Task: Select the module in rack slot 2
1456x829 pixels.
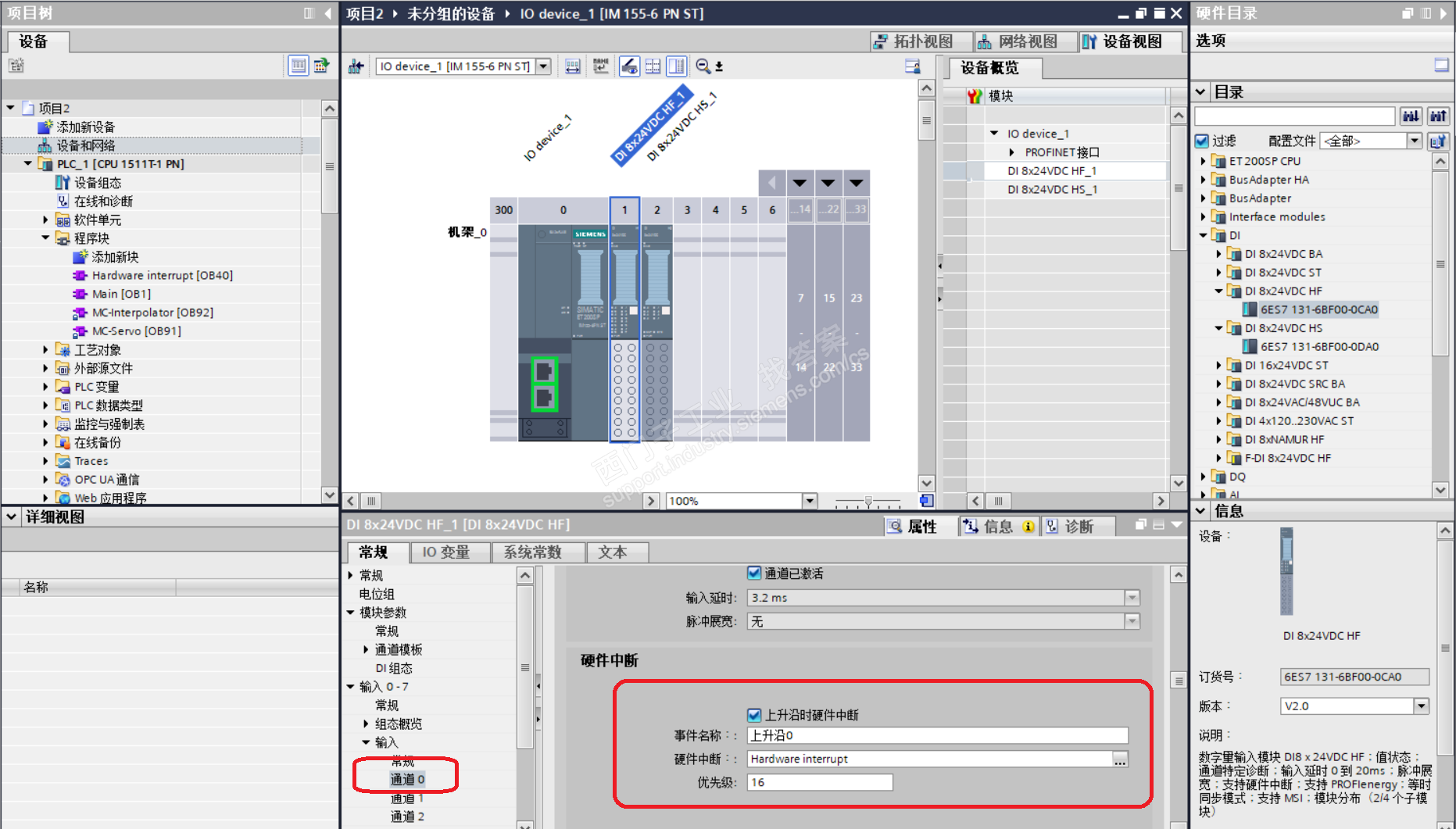Action: click(657, 333)
